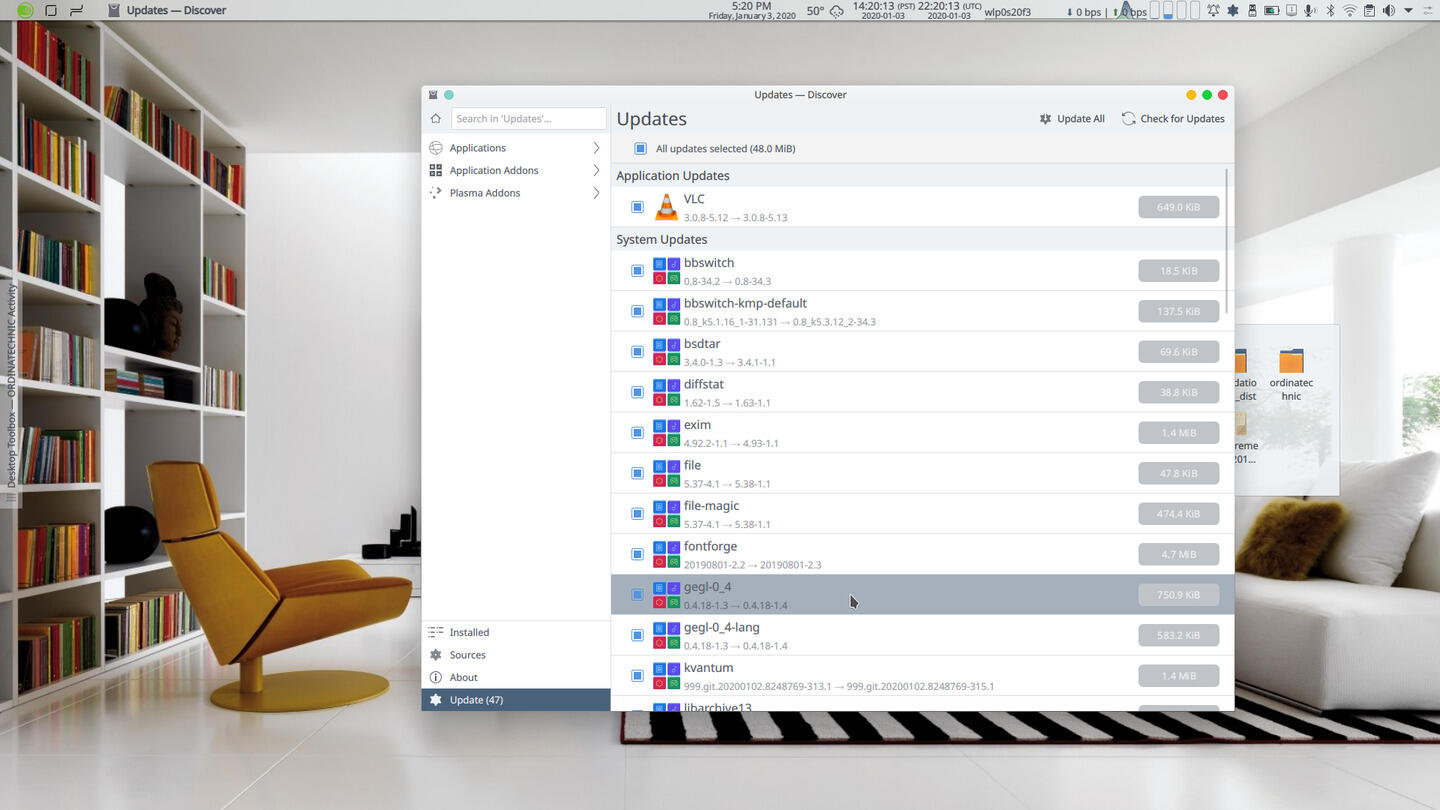
Task: Click the Sources gear icon
Action: (x=435, y=655)
